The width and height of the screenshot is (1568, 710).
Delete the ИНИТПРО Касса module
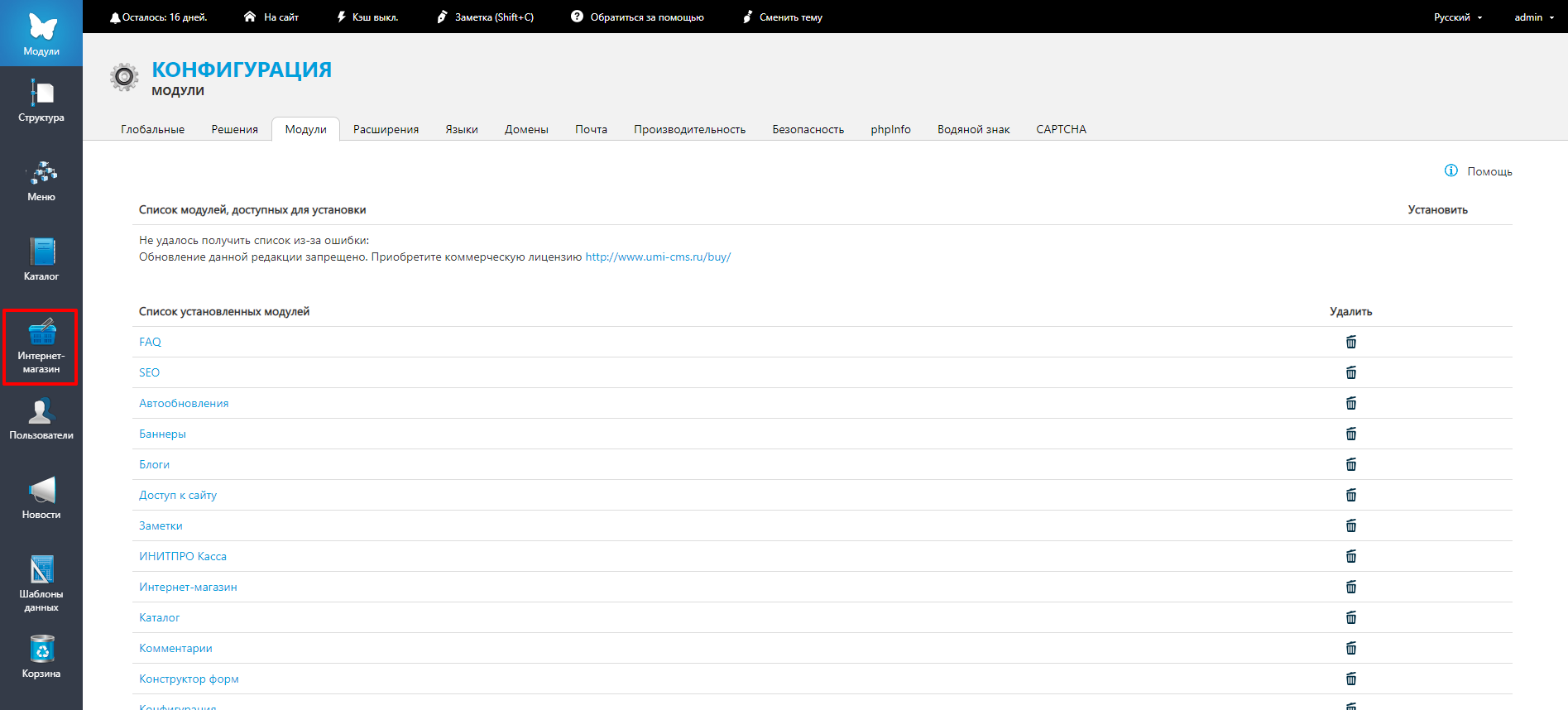[1351, 556]
